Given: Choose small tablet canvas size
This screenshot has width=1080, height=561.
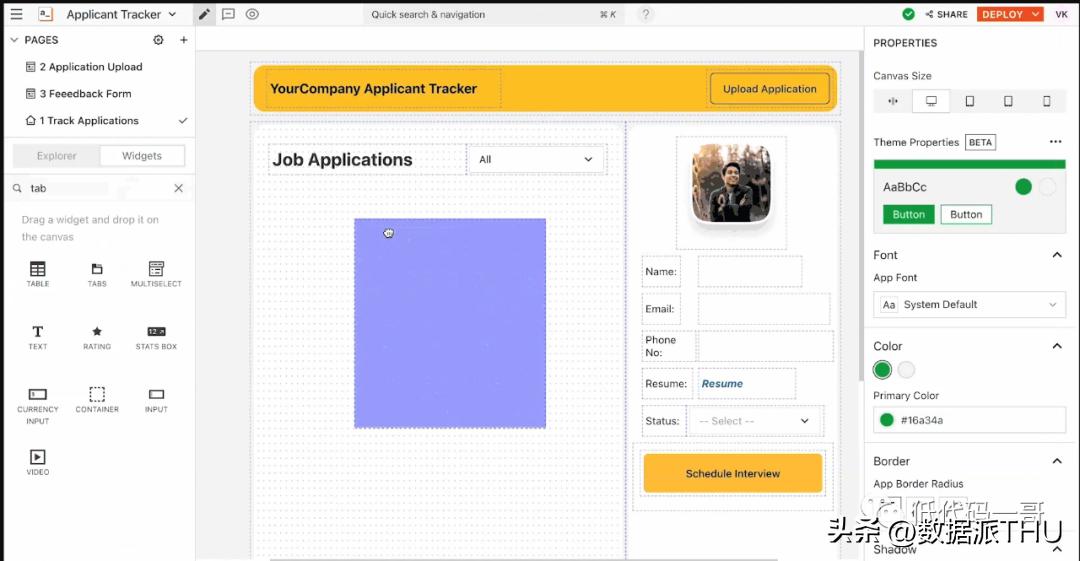Looking at the screenshot, I should [x=1008, y=101].
